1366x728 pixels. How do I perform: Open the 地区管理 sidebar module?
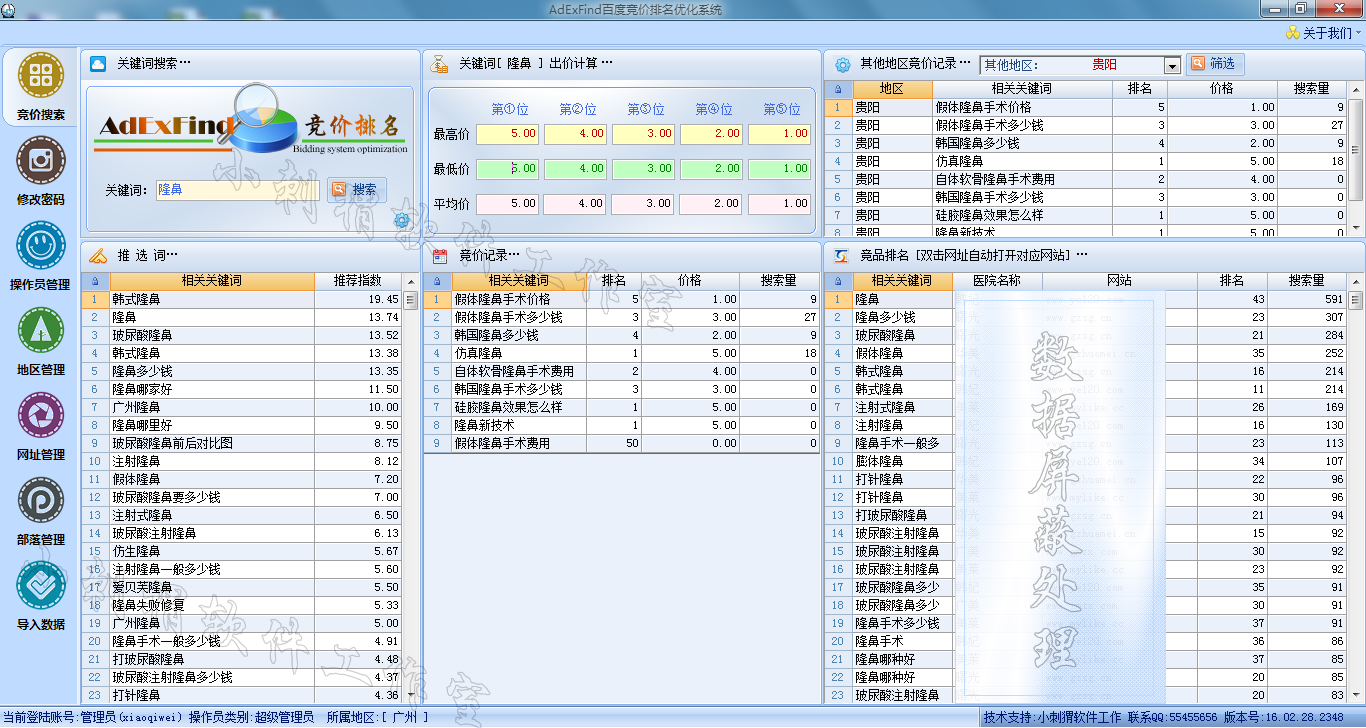click(40, 341)
